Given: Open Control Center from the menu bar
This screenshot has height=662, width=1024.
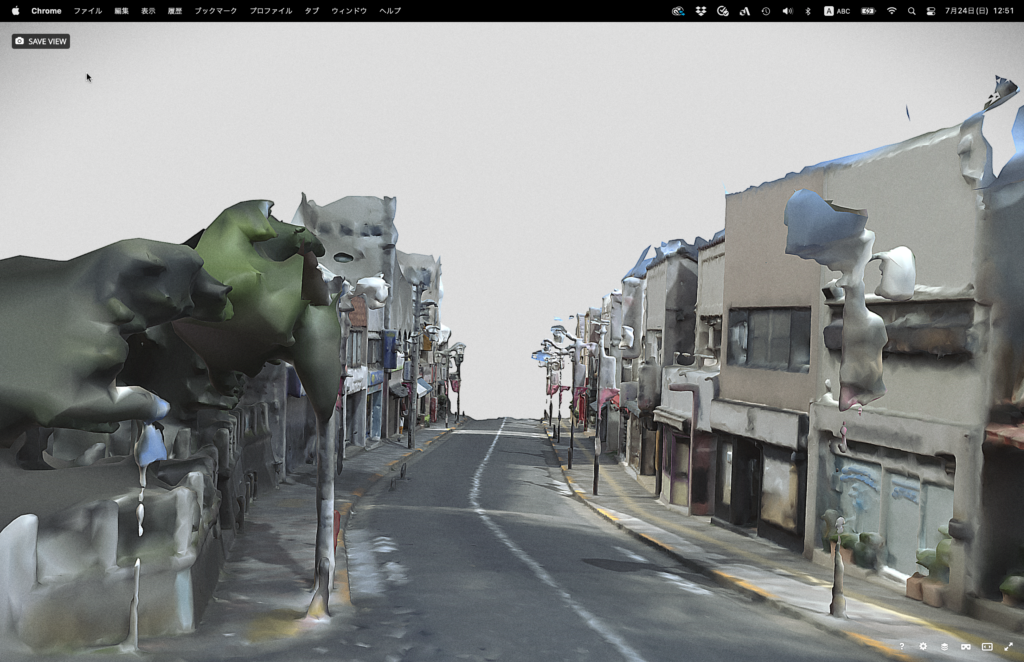Looking at the screenshot, I should coord(931,11).
